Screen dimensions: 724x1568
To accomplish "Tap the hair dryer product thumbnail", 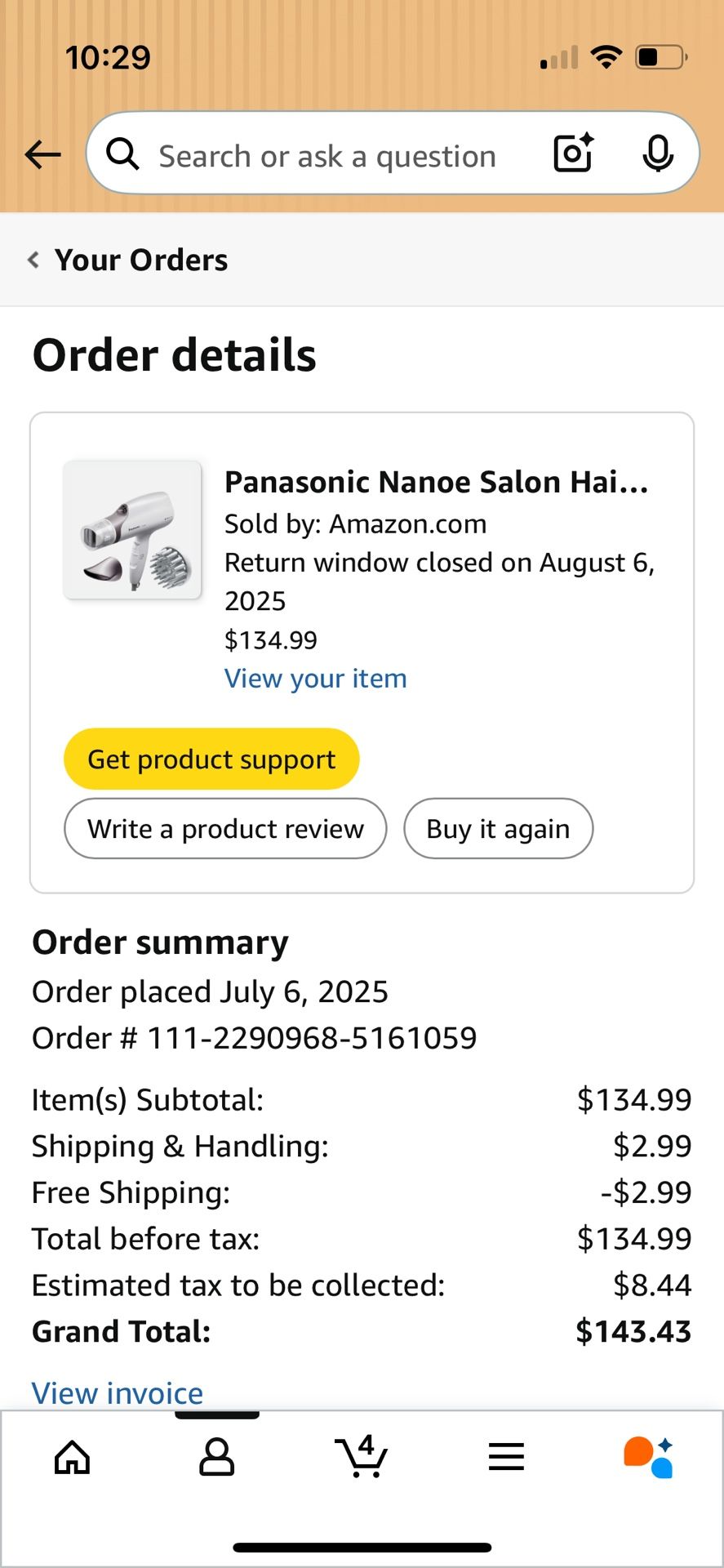I will click(133, 530).
